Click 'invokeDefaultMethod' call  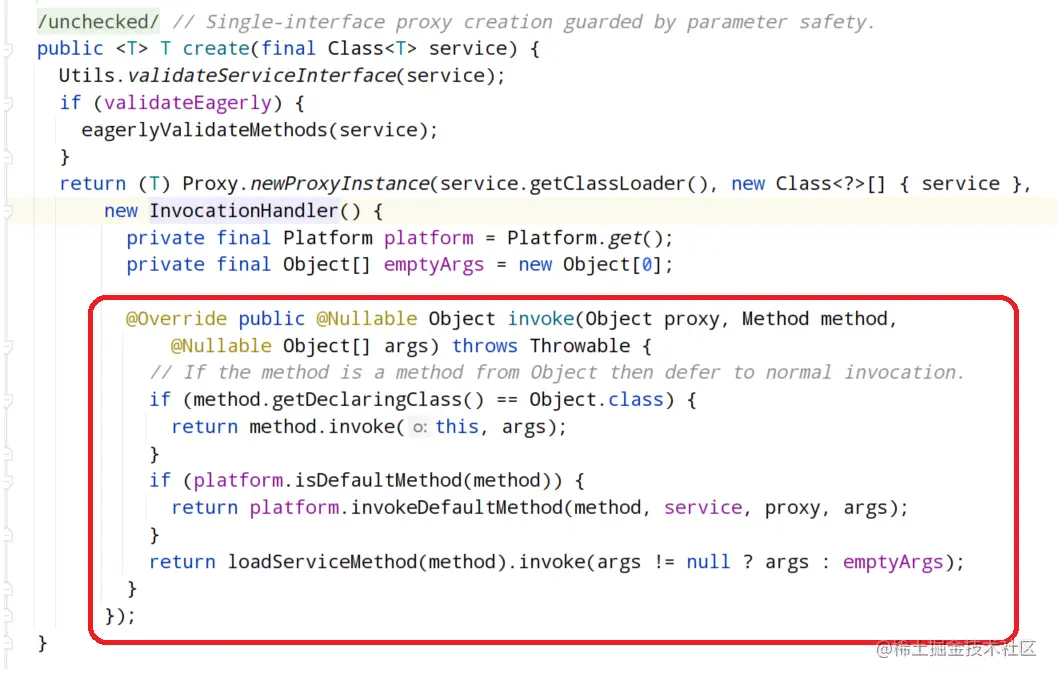click(456, 508)
